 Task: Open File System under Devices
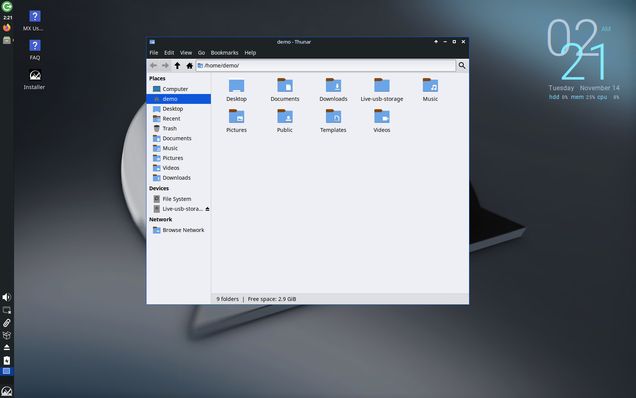coord(178,199)
